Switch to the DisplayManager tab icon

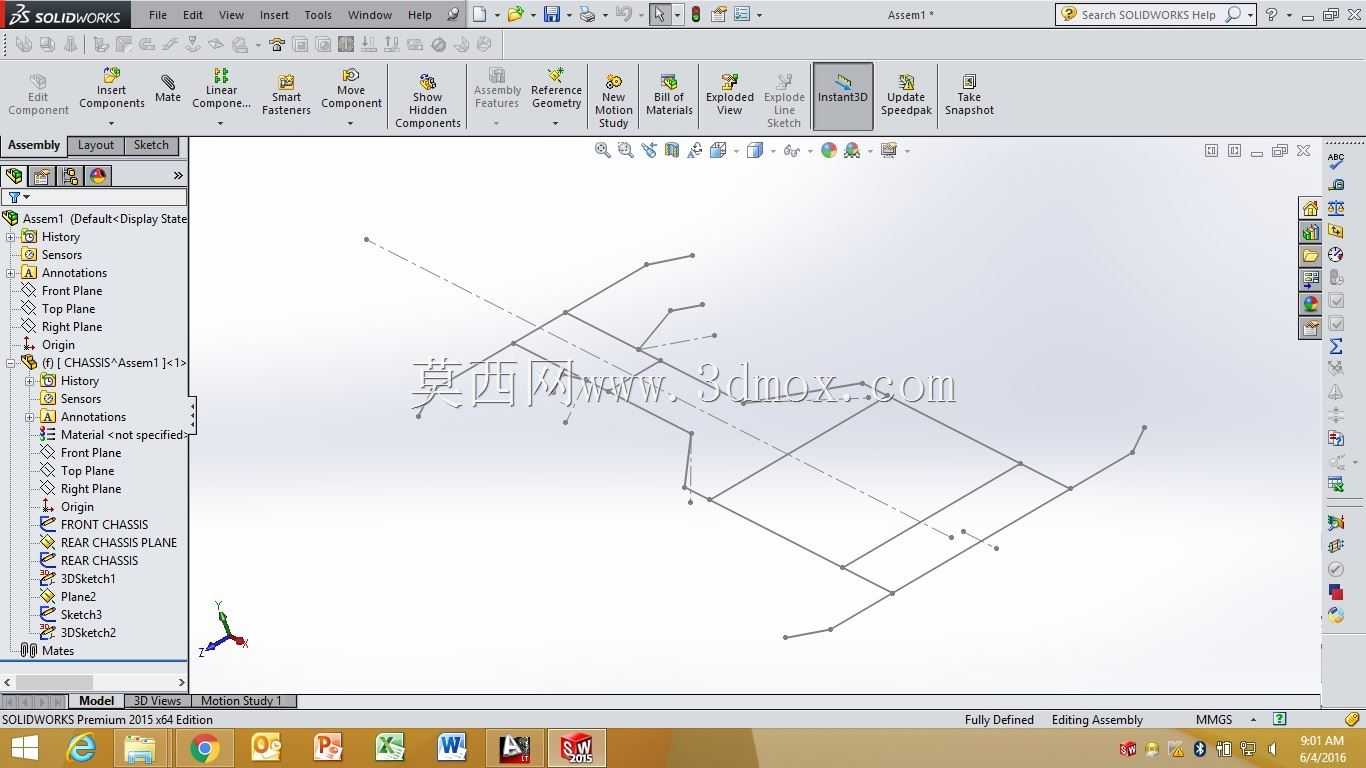pos(98,176)
